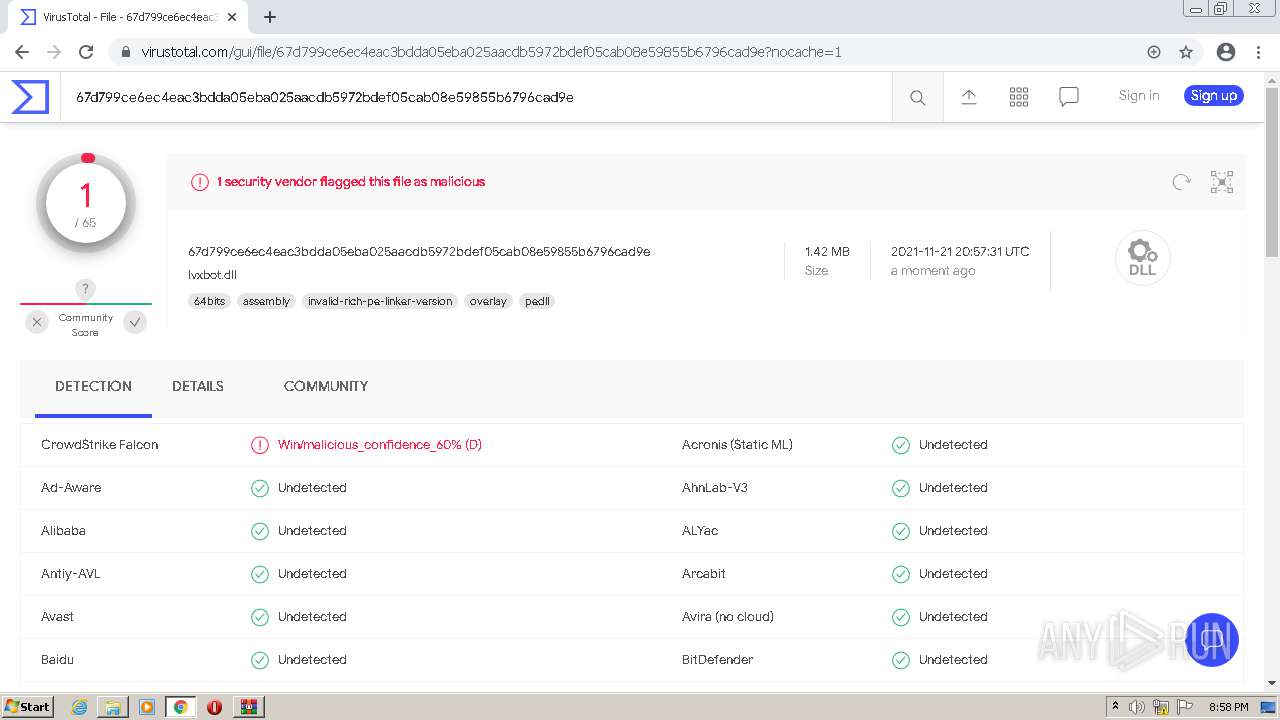Click the floating chat button
The height and width of the screenshot is (720, 1280).
pos(1212,640)
